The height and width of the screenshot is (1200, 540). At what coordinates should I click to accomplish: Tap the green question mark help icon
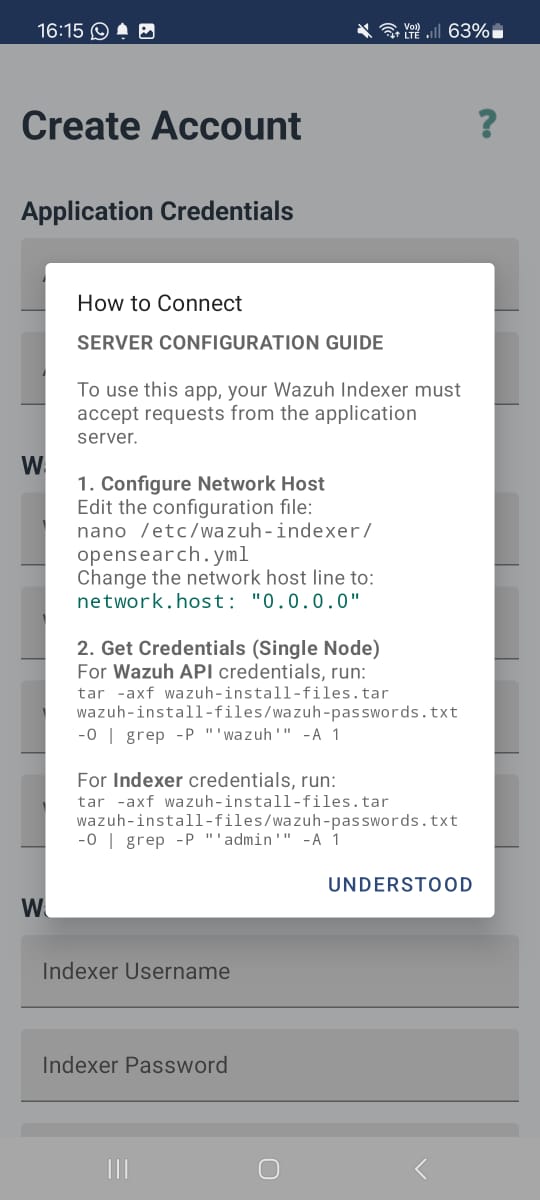tap(487, 125)
